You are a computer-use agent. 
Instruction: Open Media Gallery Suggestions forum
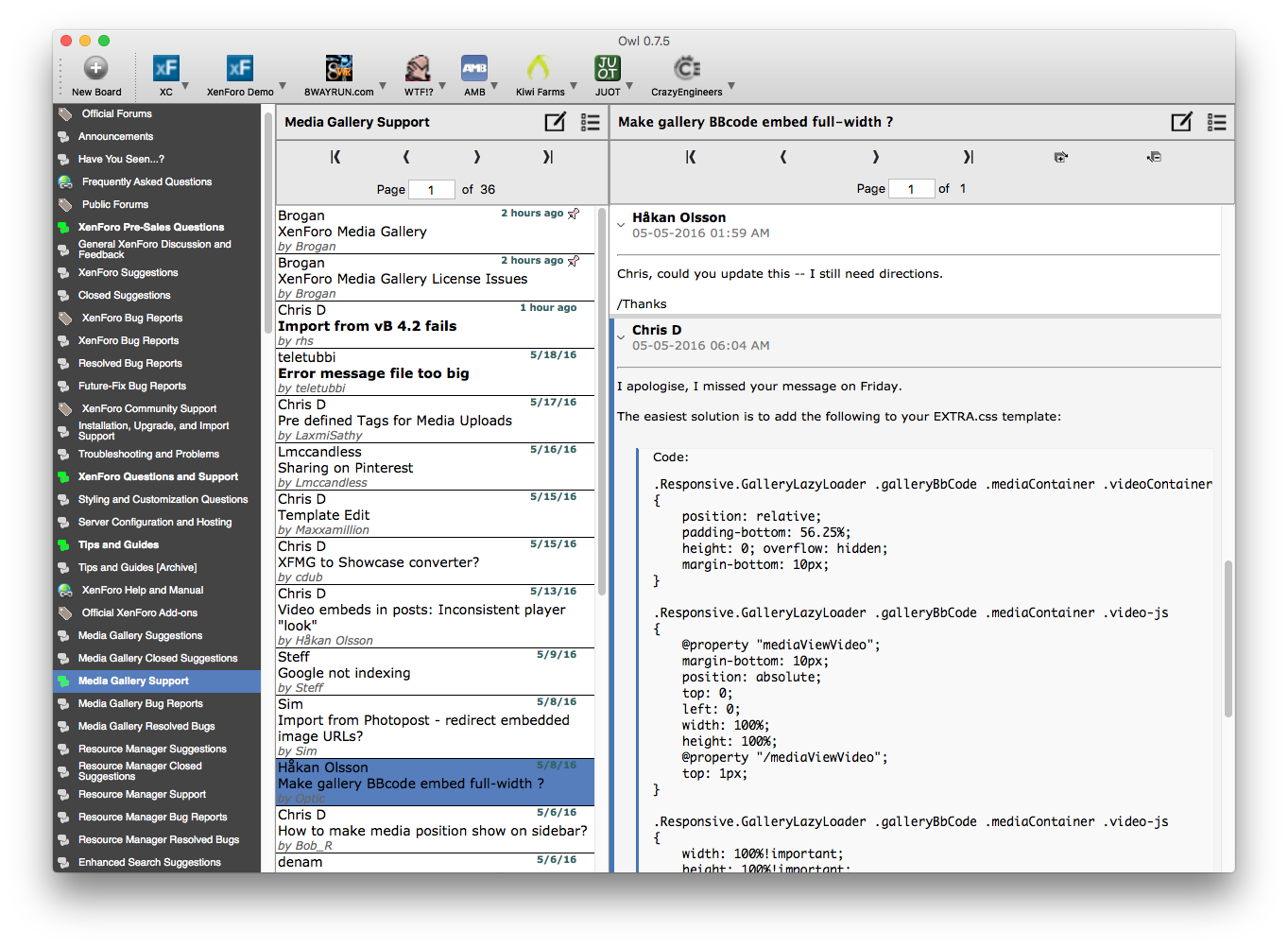[x=140, y=635]
